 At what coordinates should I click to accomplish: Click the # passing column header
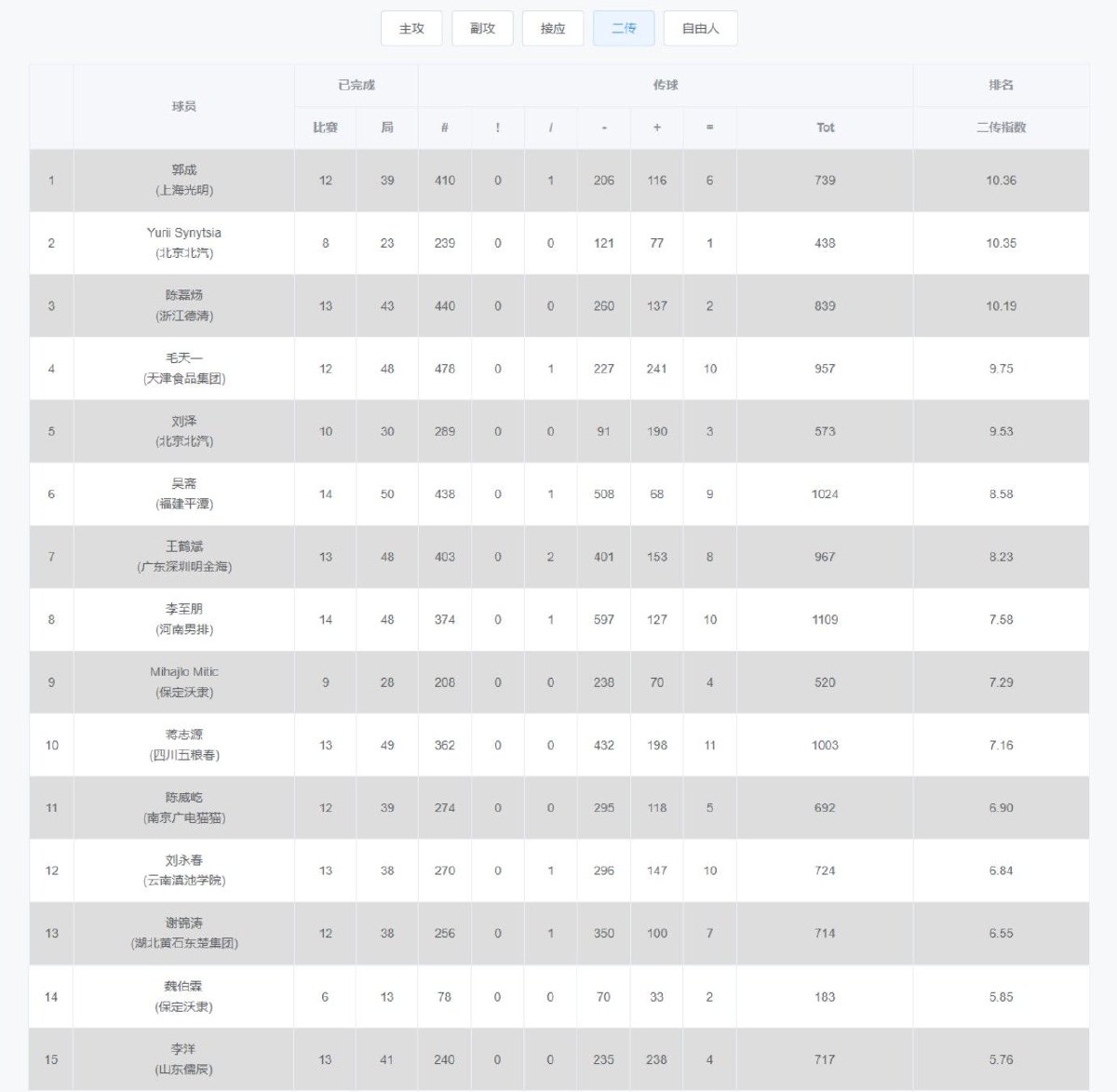point(445,128)
